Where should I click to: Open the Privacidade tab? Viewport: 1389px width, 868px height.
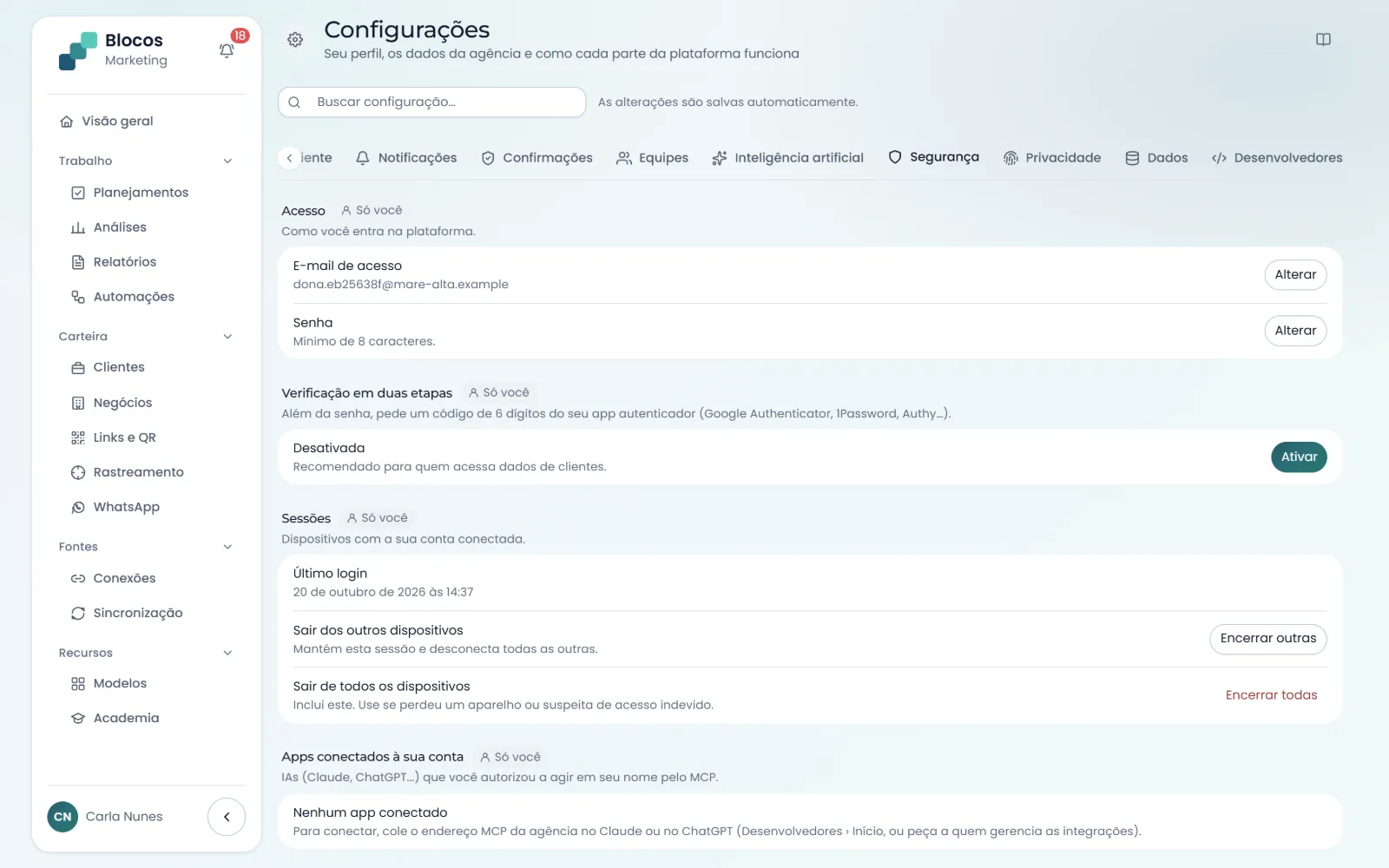click(1052, 158)
